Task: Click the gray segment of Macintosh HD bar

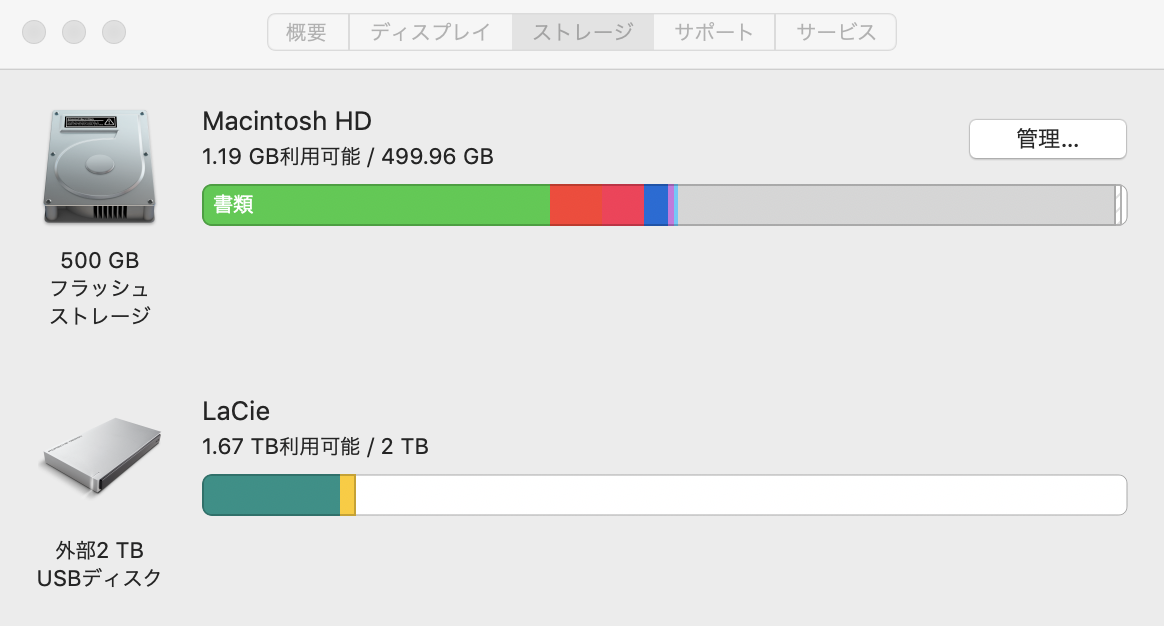Action: [x=895, y=205]
